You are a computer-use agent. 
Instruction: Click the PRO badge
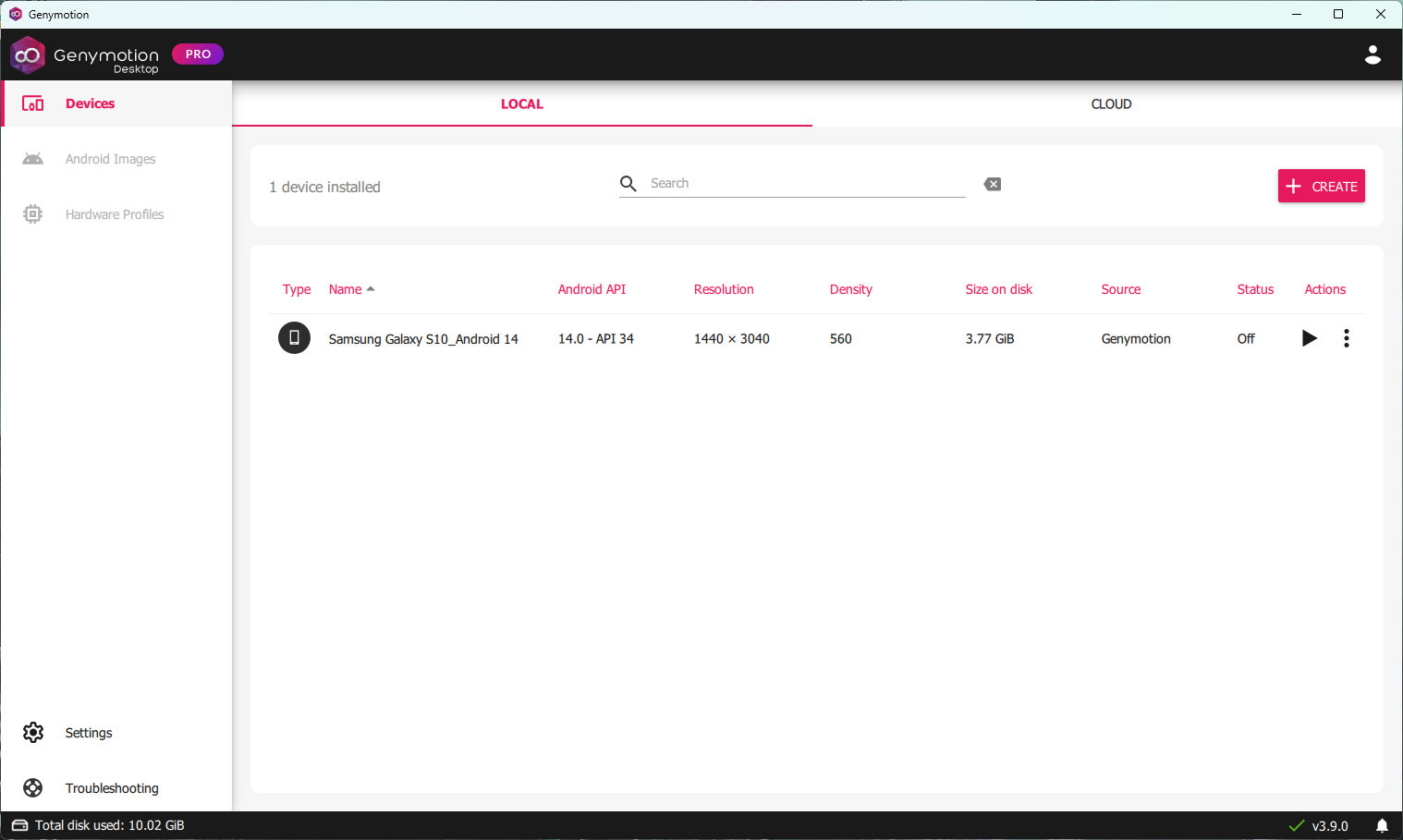(198, 55)
